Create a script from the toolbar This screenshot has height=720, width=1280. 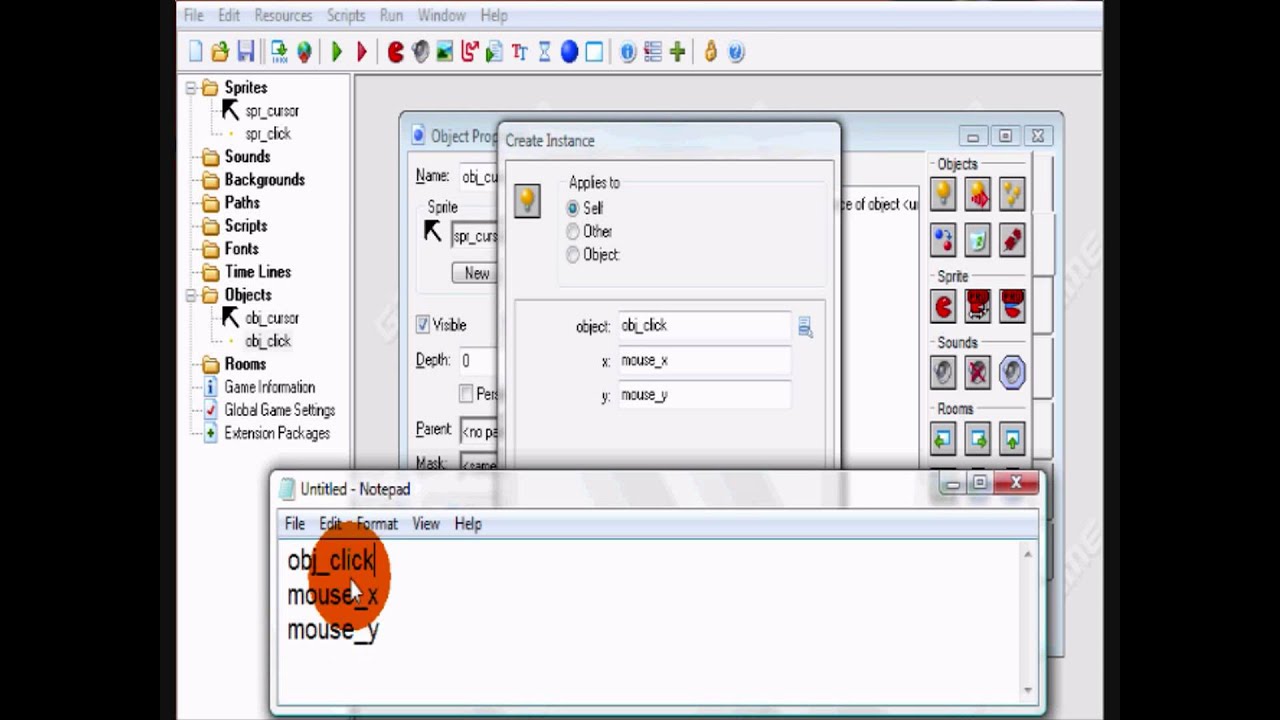pyautogui.click(x=494, y=52)
